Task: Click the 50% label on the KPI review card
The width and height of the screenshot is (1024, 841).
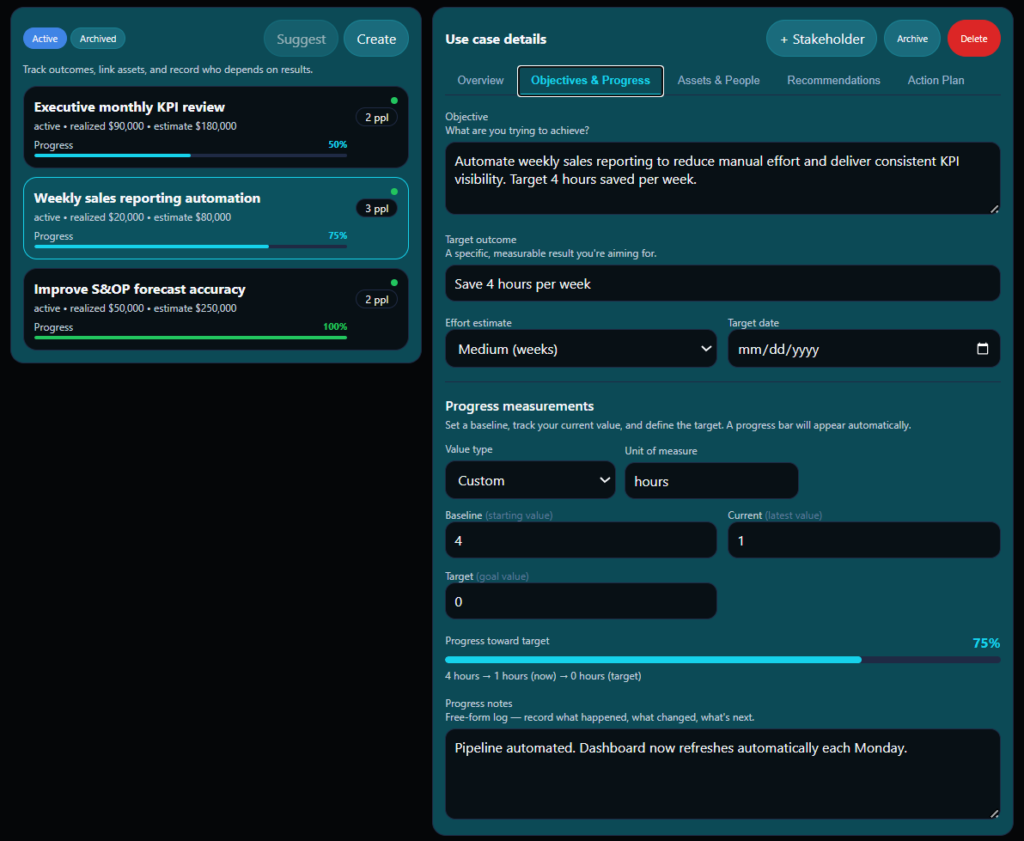Action: click(x=338, y=144)
